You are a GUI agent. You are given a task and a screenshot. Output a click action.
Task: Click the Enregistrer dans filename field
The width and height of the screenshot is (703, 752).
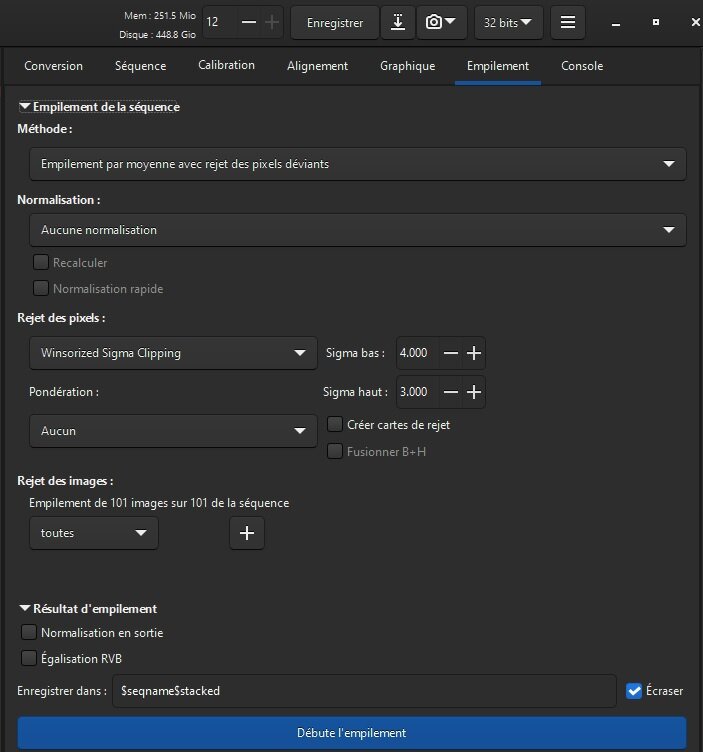point(364,691)
